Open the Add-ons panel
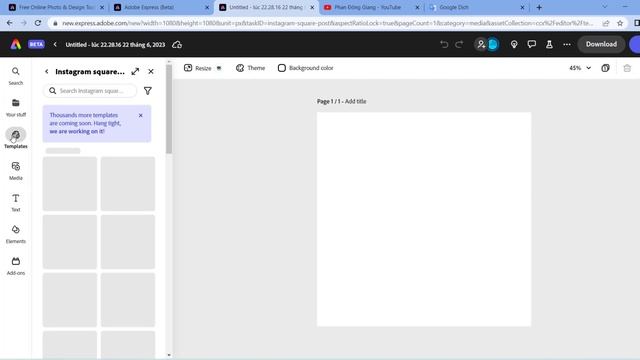The height and width of the screenshot is (360, 640). click(16, 266)
